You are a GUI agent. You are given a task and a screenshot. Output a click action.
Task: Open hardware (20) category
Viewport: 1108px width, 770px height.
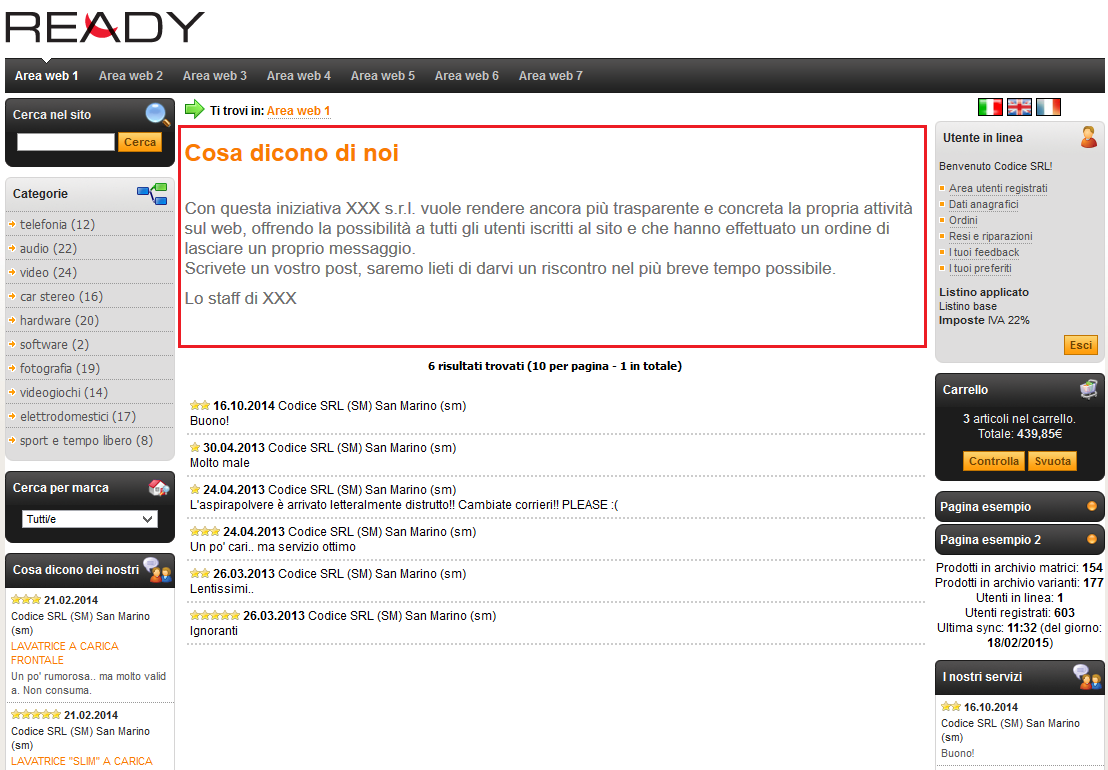pyautogui.click(x=59, y=321)
